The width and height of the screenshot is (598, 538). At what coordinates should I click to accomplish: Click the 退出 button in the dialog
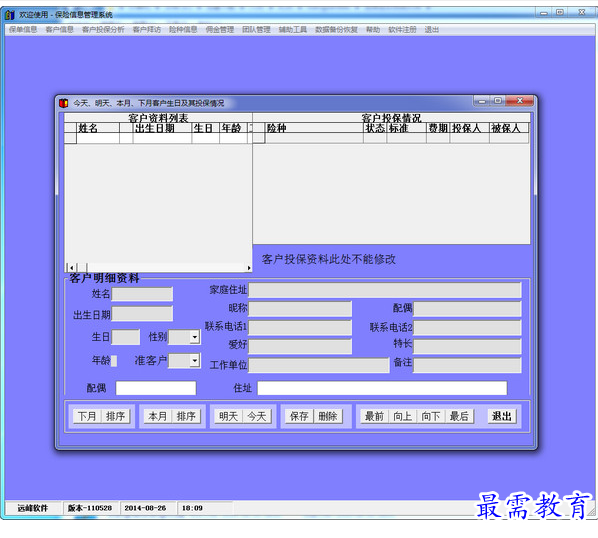[502, 416]
